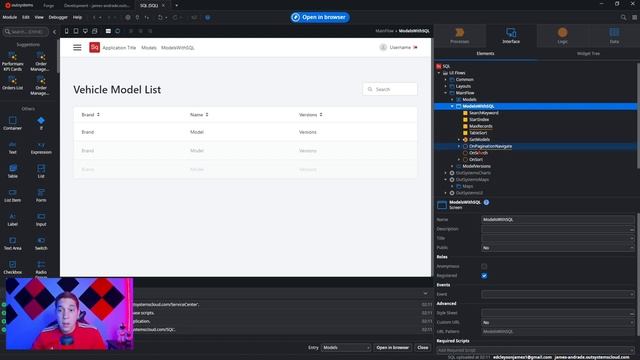This screenshot has height=360, width=640.
Task: Pick the List Item widget
Action: [x=12, y=195]
